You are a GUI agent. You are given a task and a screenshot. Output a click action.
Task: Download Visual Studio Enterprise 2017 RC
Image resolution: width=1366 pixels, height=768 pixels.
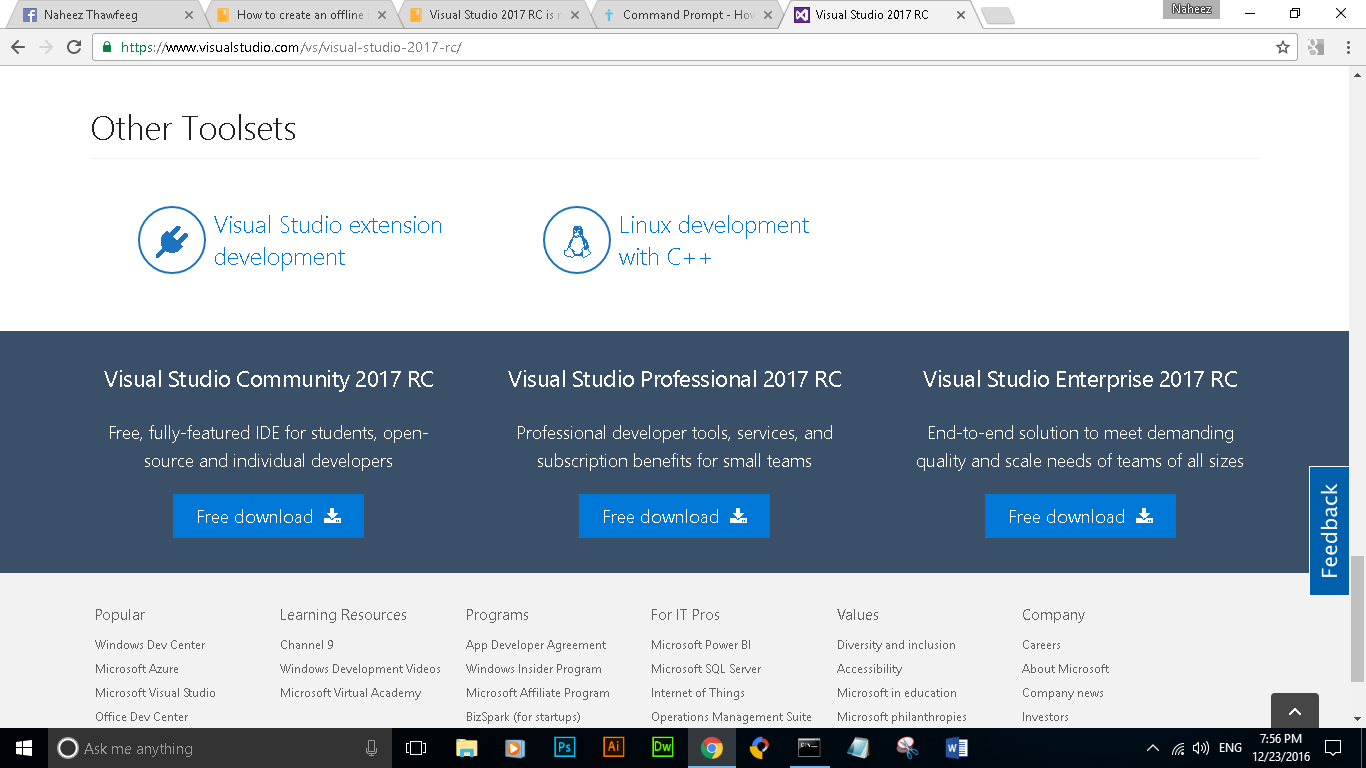click(x=1080, y=516)
